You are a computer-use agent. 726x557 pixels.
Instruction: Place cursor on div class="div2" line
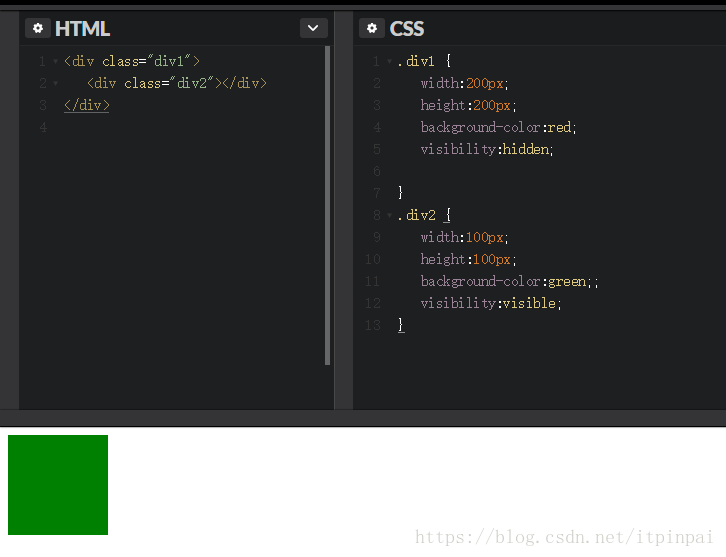point(177,83)
